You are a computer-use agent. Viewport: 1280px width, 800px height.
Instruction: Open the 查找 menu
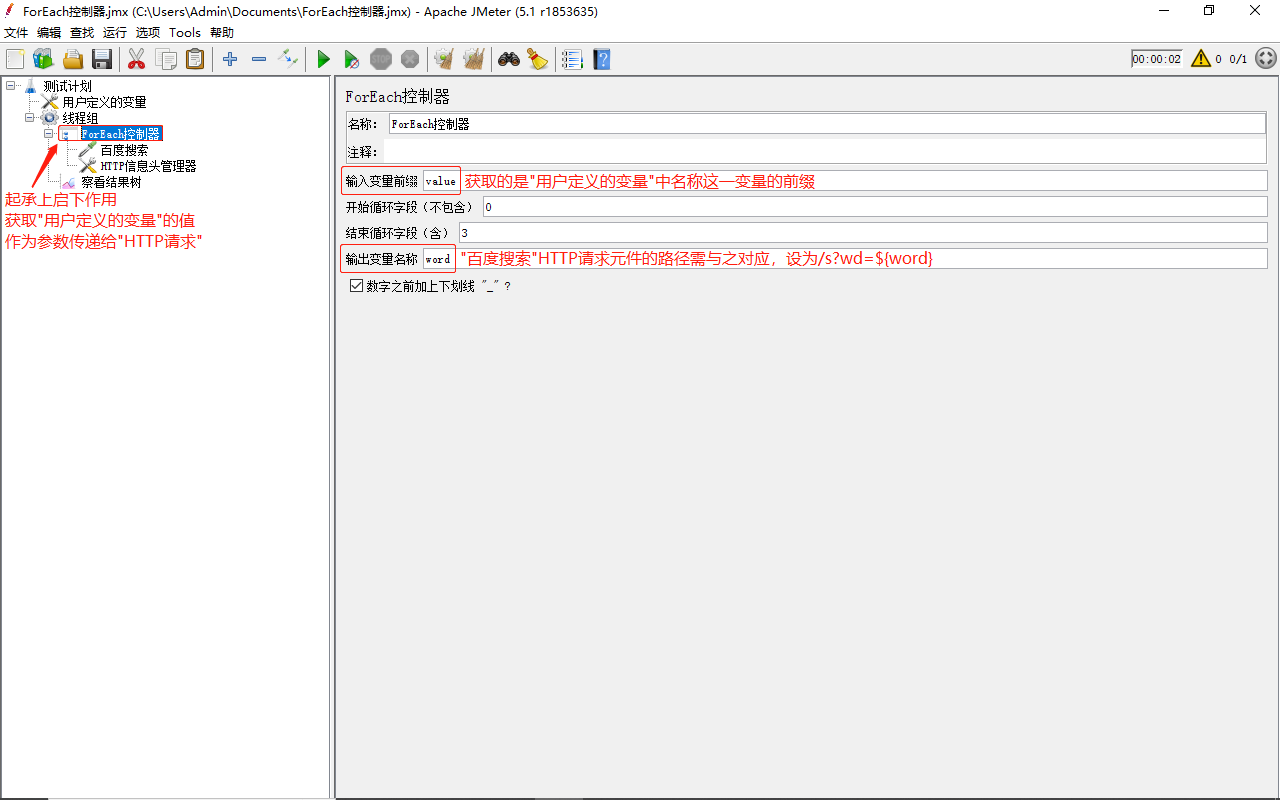click(x=82, y=33)
